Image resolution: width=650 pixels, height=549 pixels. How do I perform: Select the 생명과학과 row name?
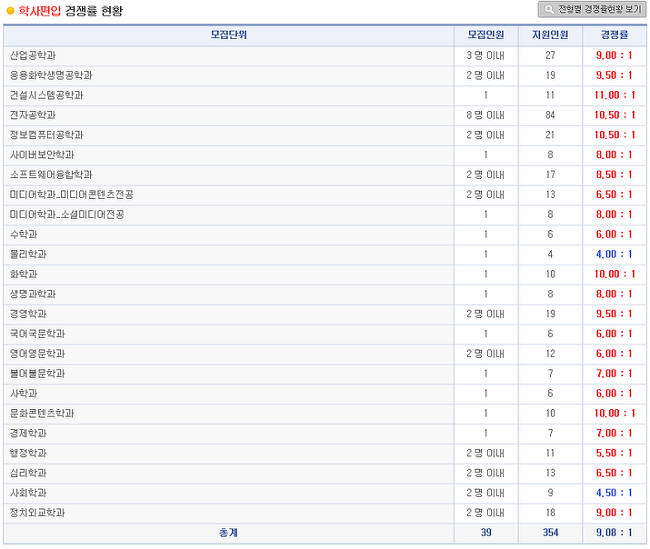(33, 294)
